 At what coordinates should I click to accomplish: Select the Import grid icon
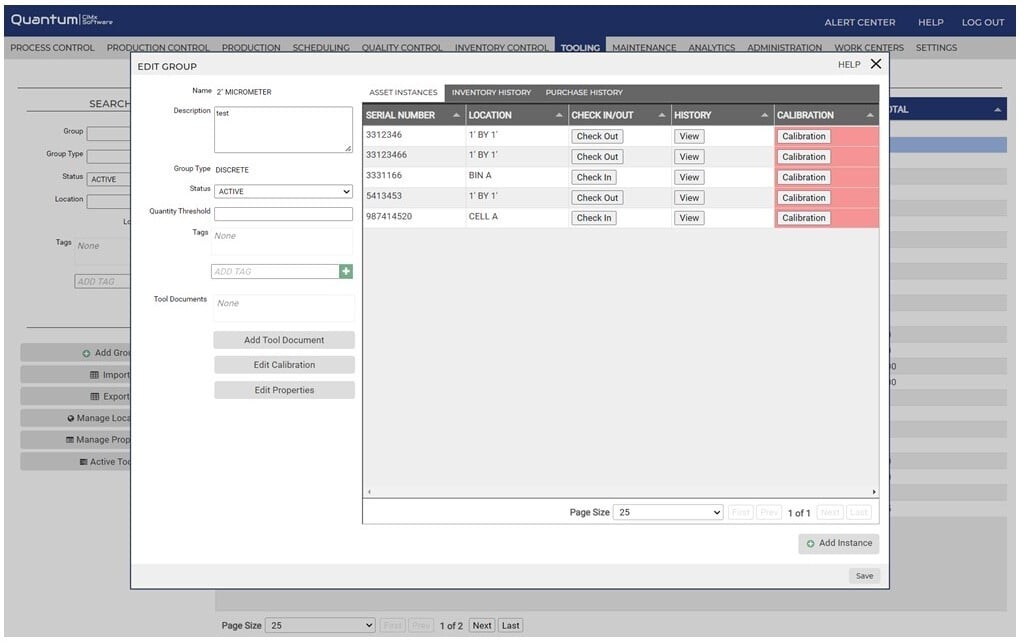(x=94, y=374)
